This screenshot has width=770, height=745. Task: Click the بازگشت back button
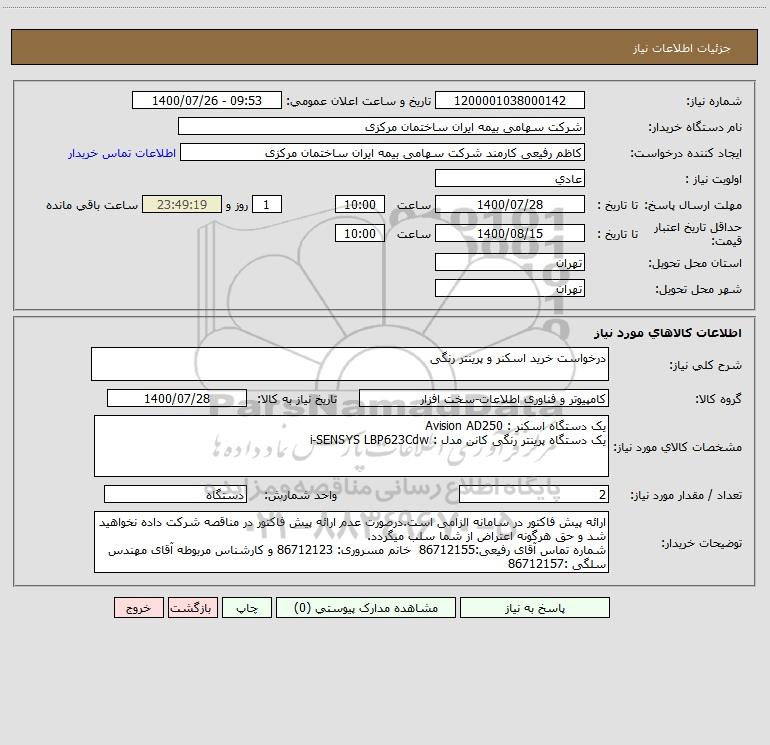[x=192, y=607]
